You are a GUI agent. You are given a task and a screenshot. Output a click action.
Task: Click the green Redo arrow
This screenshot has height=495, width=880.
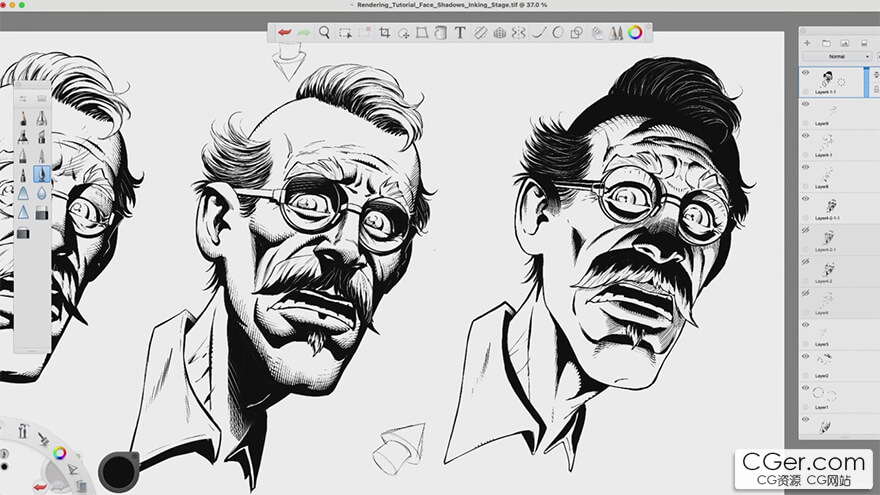pos(304,33)
